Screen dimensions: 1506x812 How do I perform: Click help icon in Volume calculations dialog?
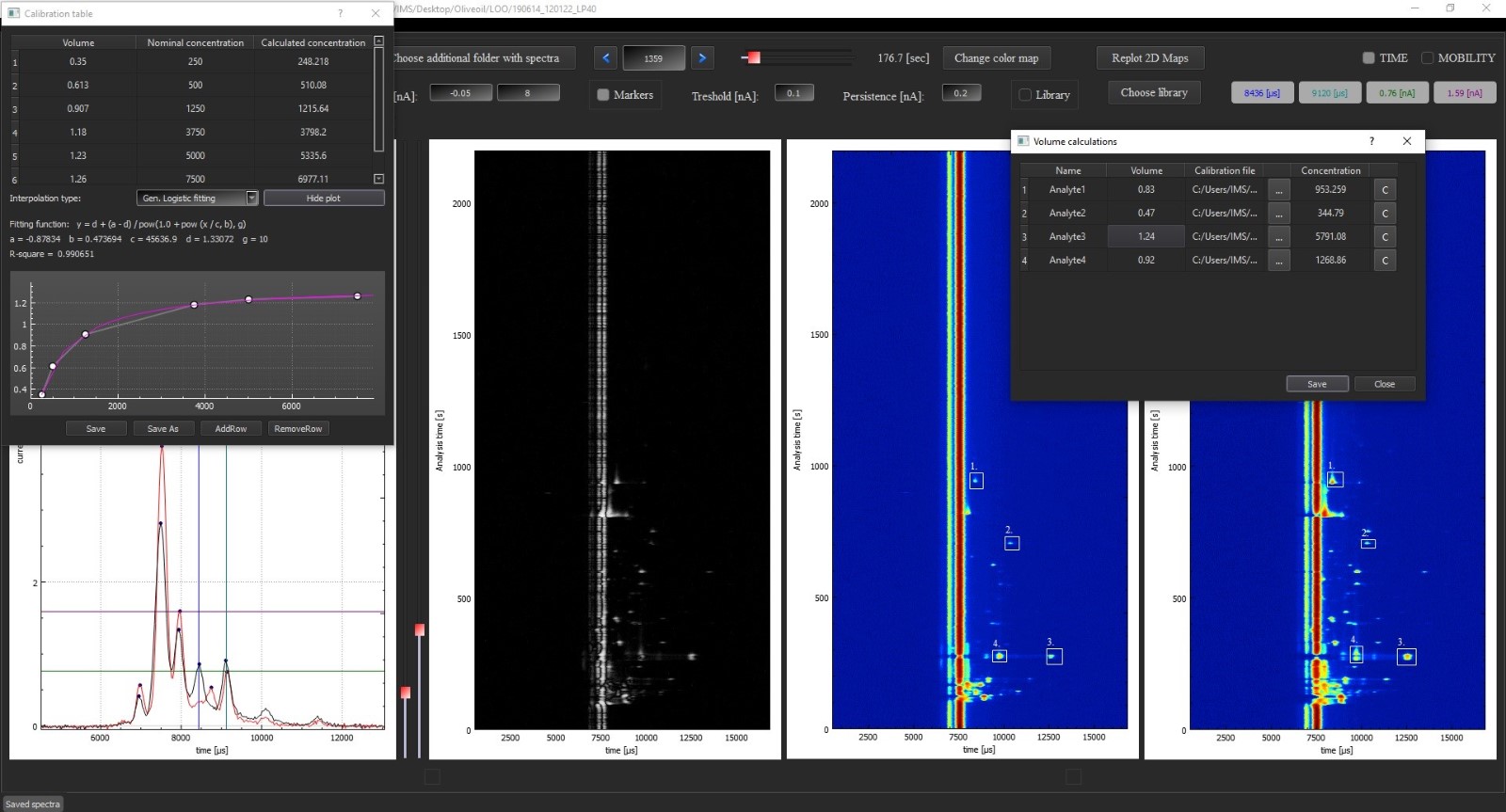pos(1371,141)
